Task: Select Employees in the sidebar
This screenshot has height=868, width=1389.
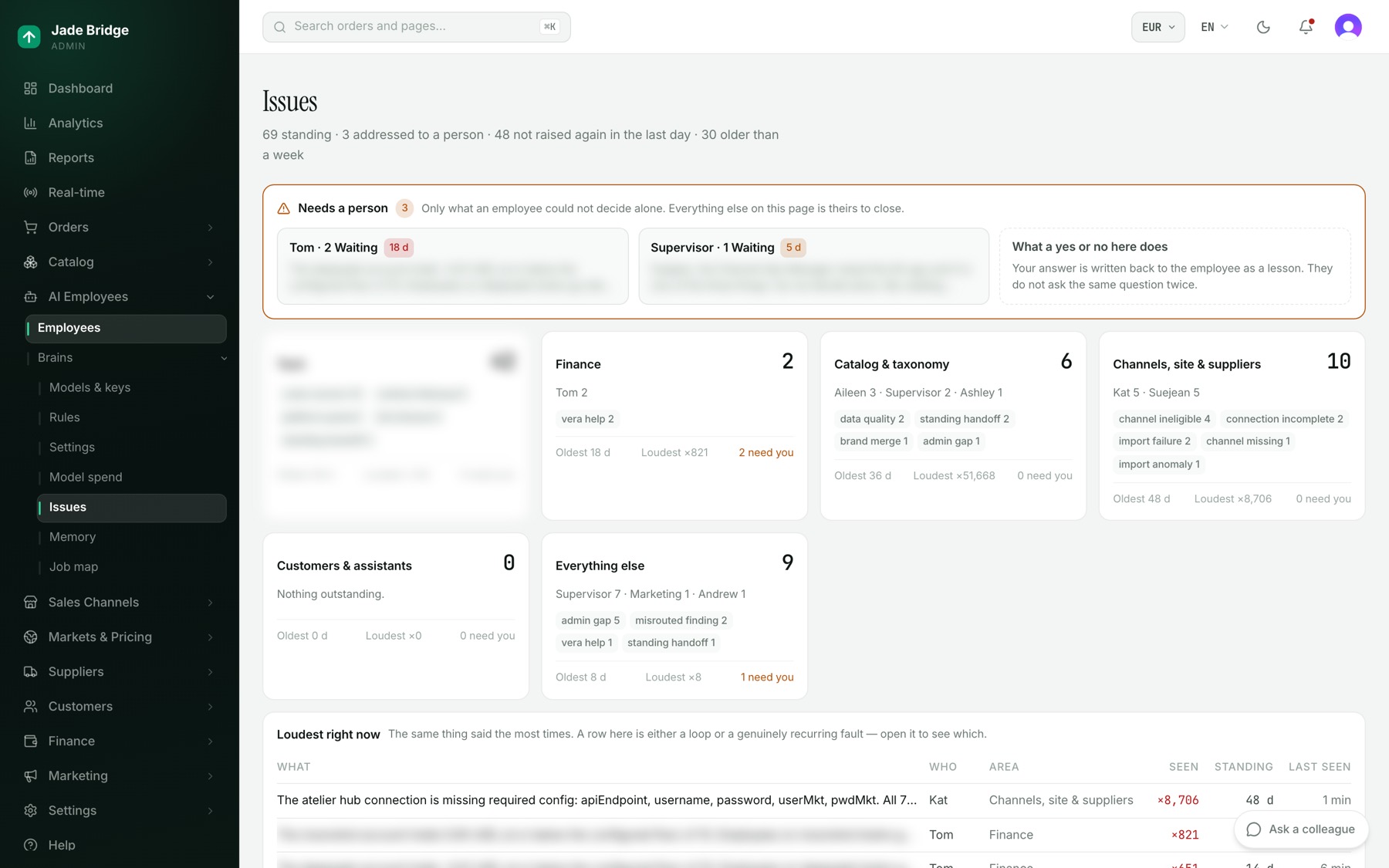Action: 126,328
